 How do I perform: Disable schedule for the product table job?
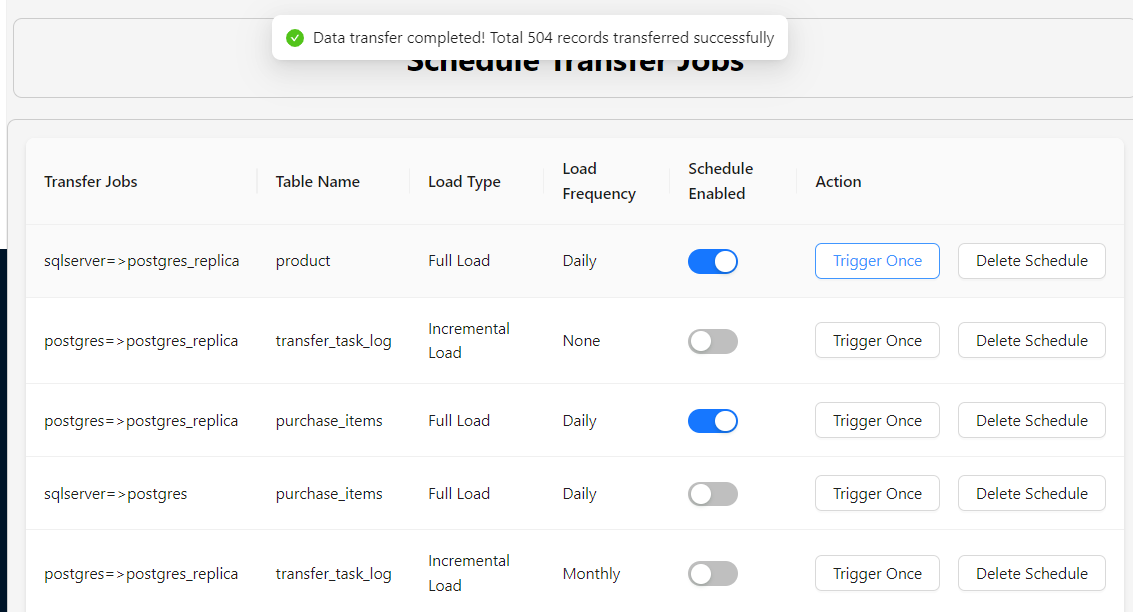(x=712, y=261)
